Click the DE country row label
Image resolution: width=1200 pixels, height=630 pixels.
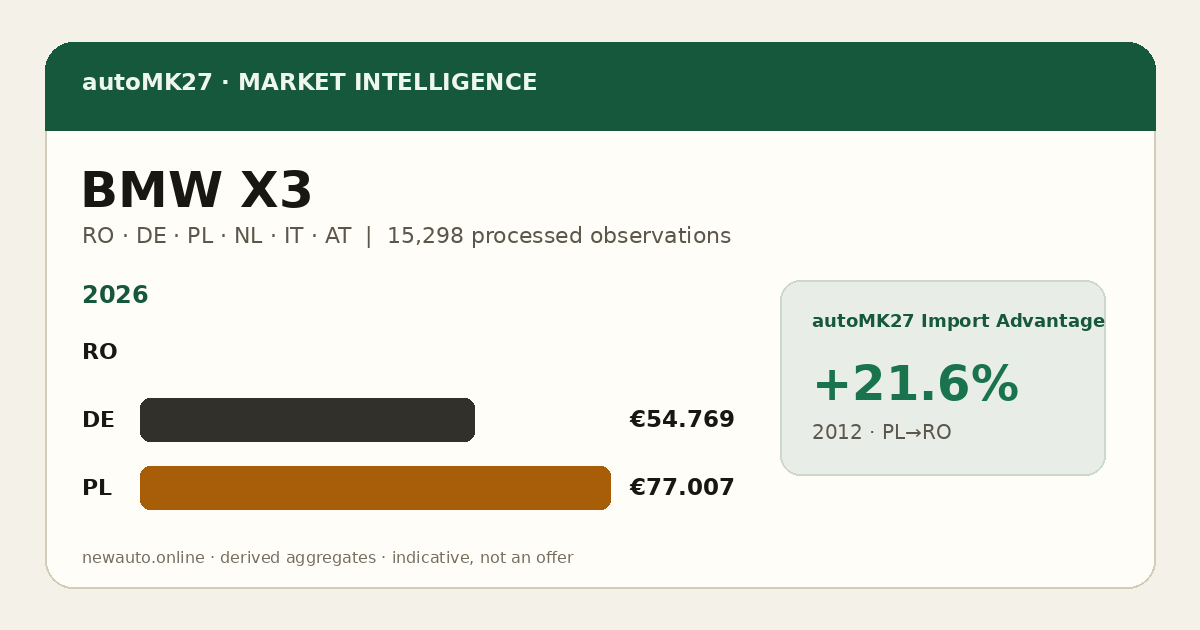[98, 420]
